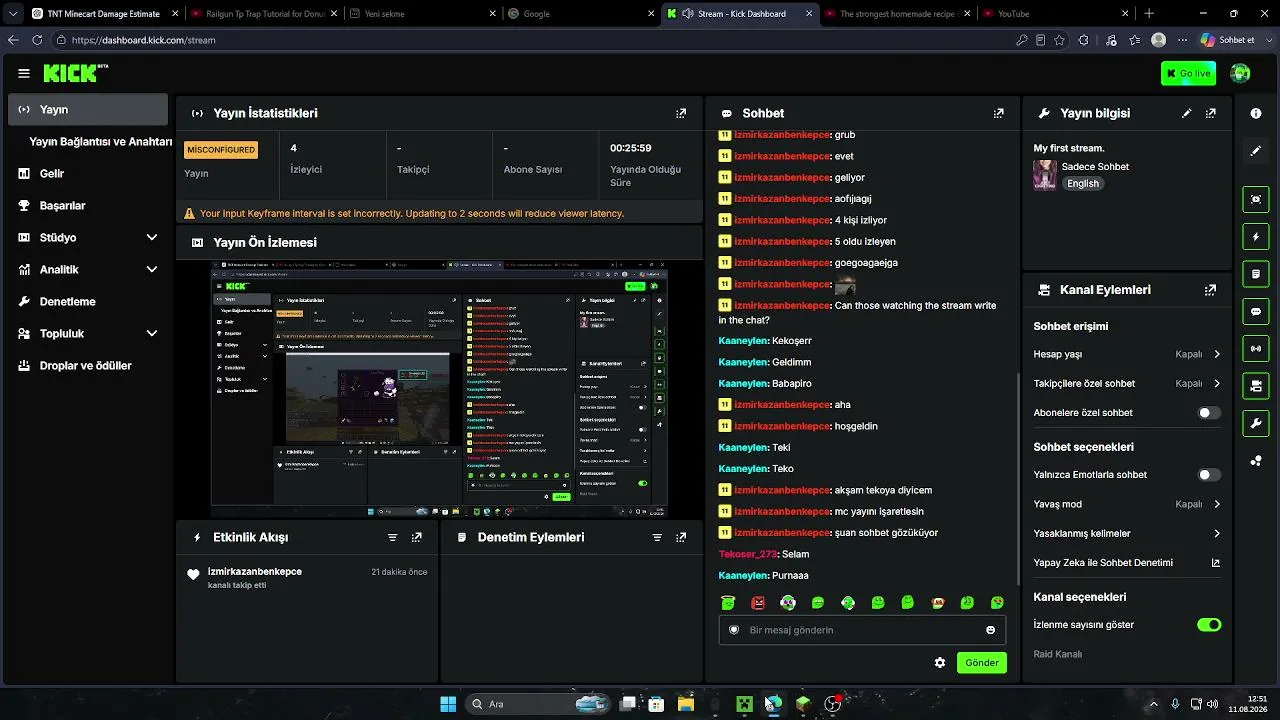Go to Gelir in the sidebar
Image resolution: width=1280 pixels, height=720 pixels.
pyautogui.click(x=88, y=174)
